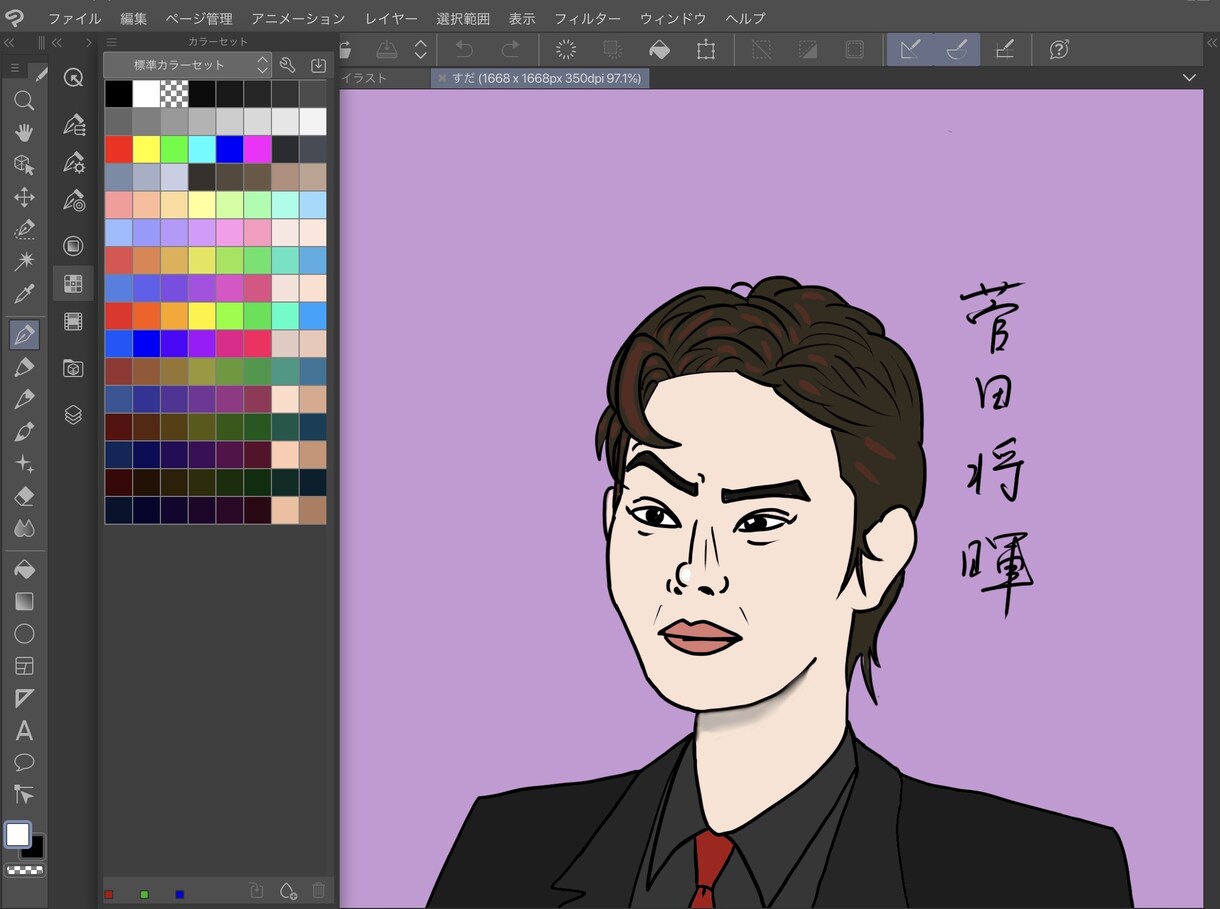Open the tool palette hamburger menu
This screenshot has height=909, width=1220.
pos(14,69)
